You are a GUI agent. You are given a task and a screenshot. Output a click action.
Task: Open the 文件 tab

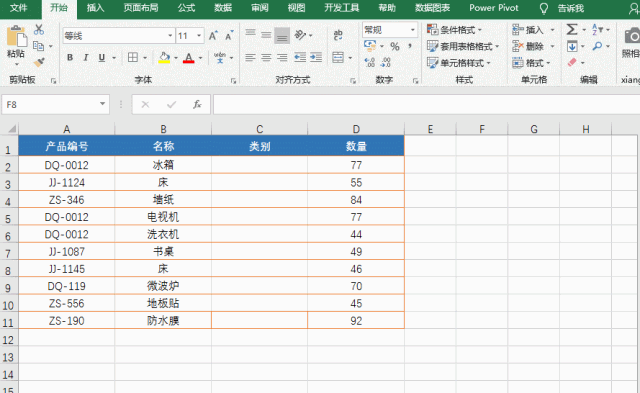pos(18,8)
